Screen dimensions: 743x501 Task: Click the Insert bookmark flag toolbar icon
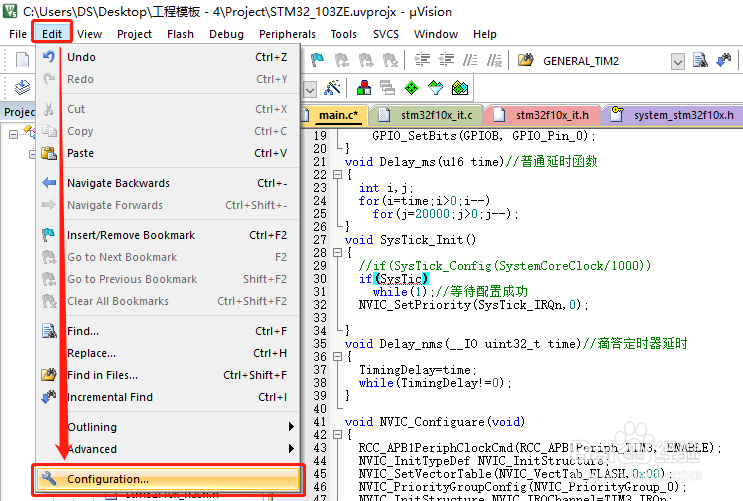click(x=317, y=60)
